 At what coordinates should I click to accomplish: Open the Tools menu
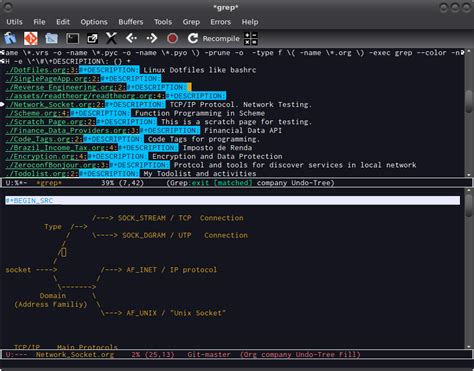click(163, 22)
